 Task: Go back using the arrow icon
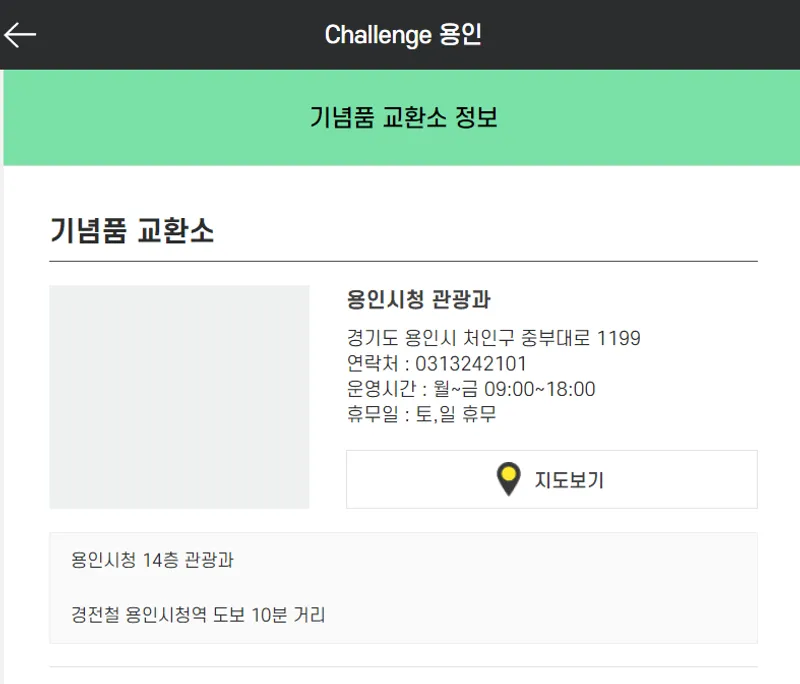[x=20, y=35]
